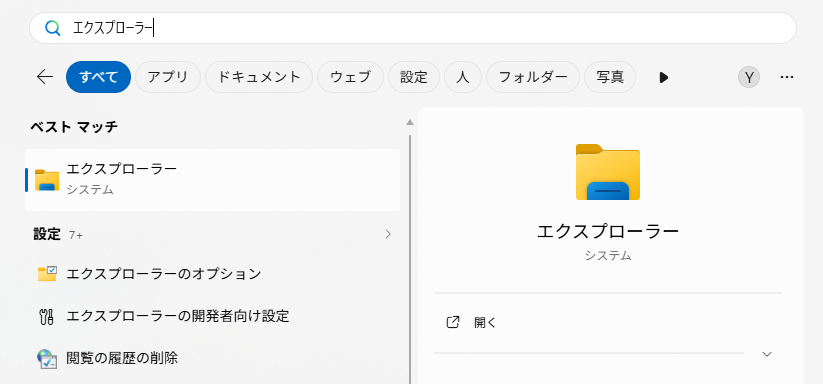Click the ベスト マッチ heading
The height and width of the screenshot is (384, 823).
coord(74,126)
